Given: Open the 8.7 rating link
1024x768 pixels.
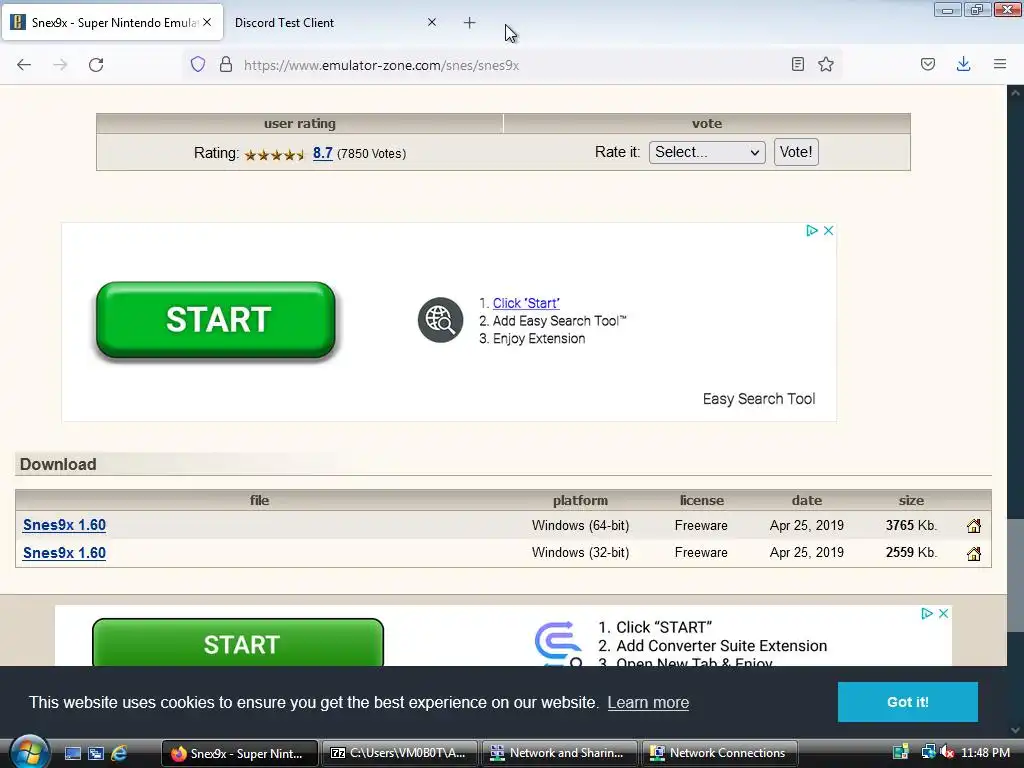Looking at the screenshot, I should click(x=323, y=153).
